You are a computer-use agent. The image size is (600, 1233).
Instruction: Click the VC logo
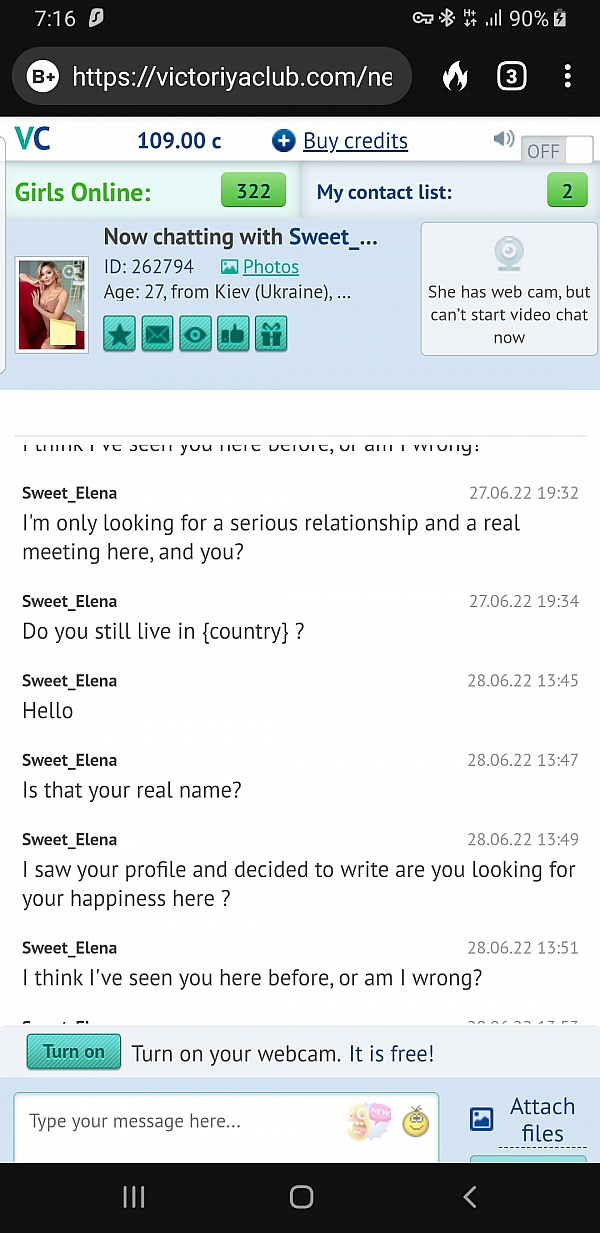(32, 139)
